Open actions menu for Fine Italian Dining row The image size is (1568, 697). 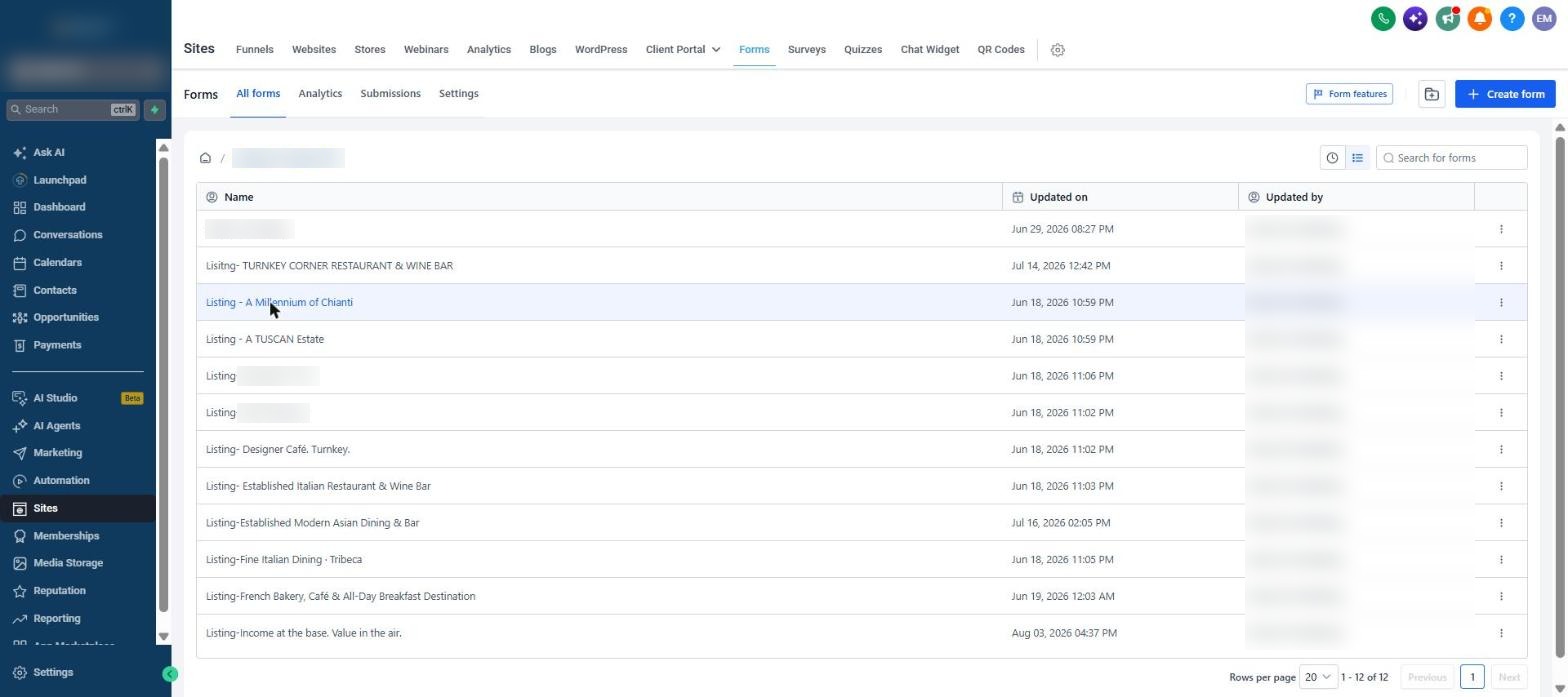click(x=1501, y=559)
